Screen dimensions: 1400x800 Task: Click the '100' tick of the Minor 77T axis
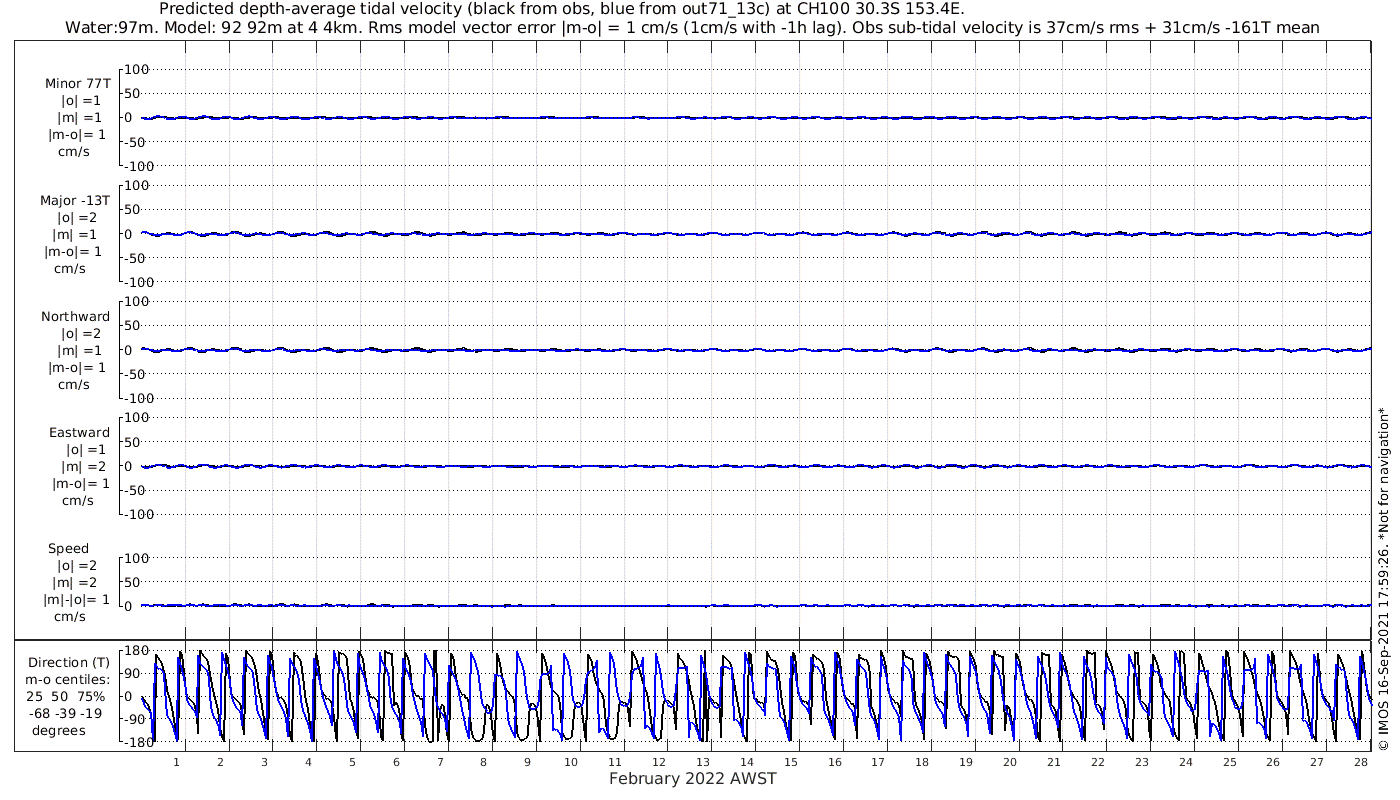(137, 70)
